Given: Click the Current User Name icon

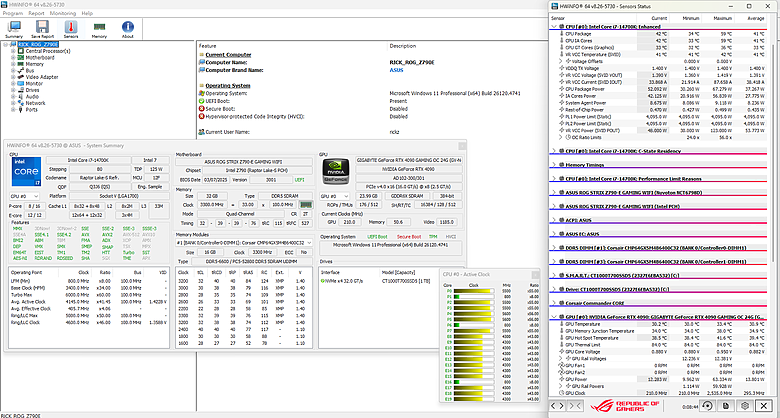Looking at the screenshot, I should (201, 132).
